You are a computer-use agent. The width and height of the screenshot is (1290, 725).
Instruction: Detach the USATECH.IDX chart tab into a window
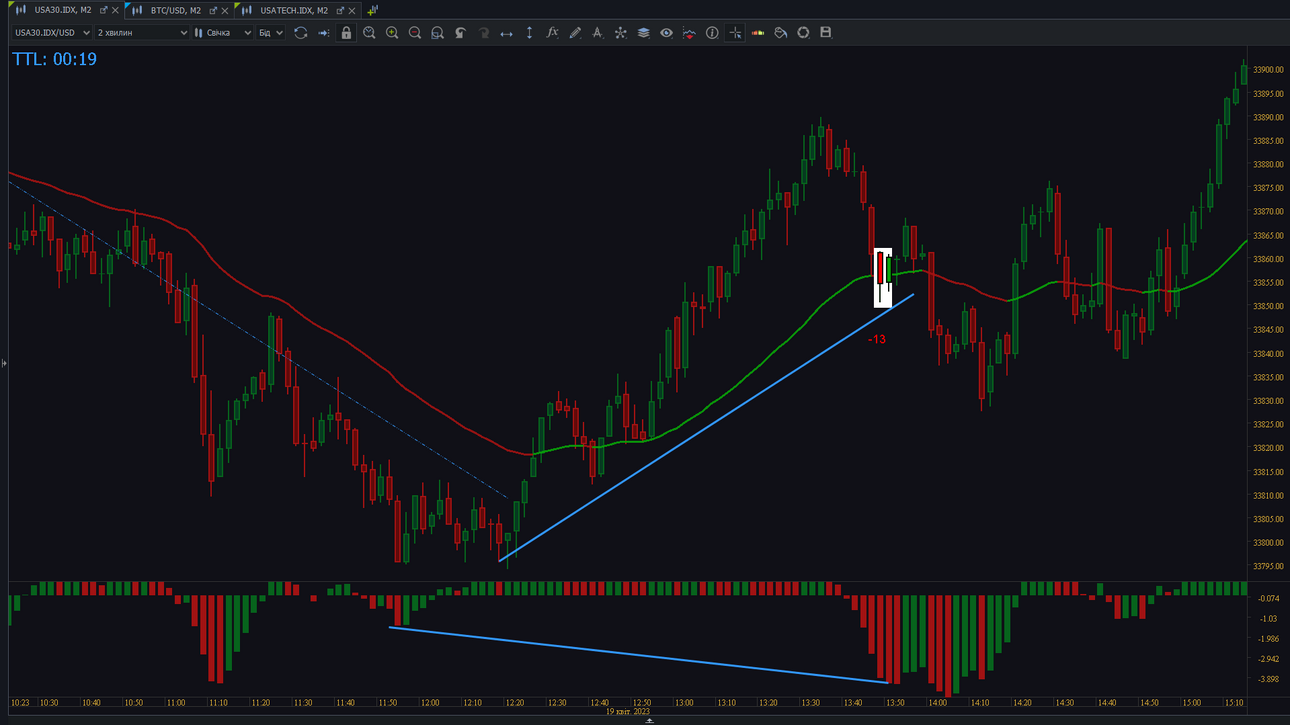[x=340, y=10]
